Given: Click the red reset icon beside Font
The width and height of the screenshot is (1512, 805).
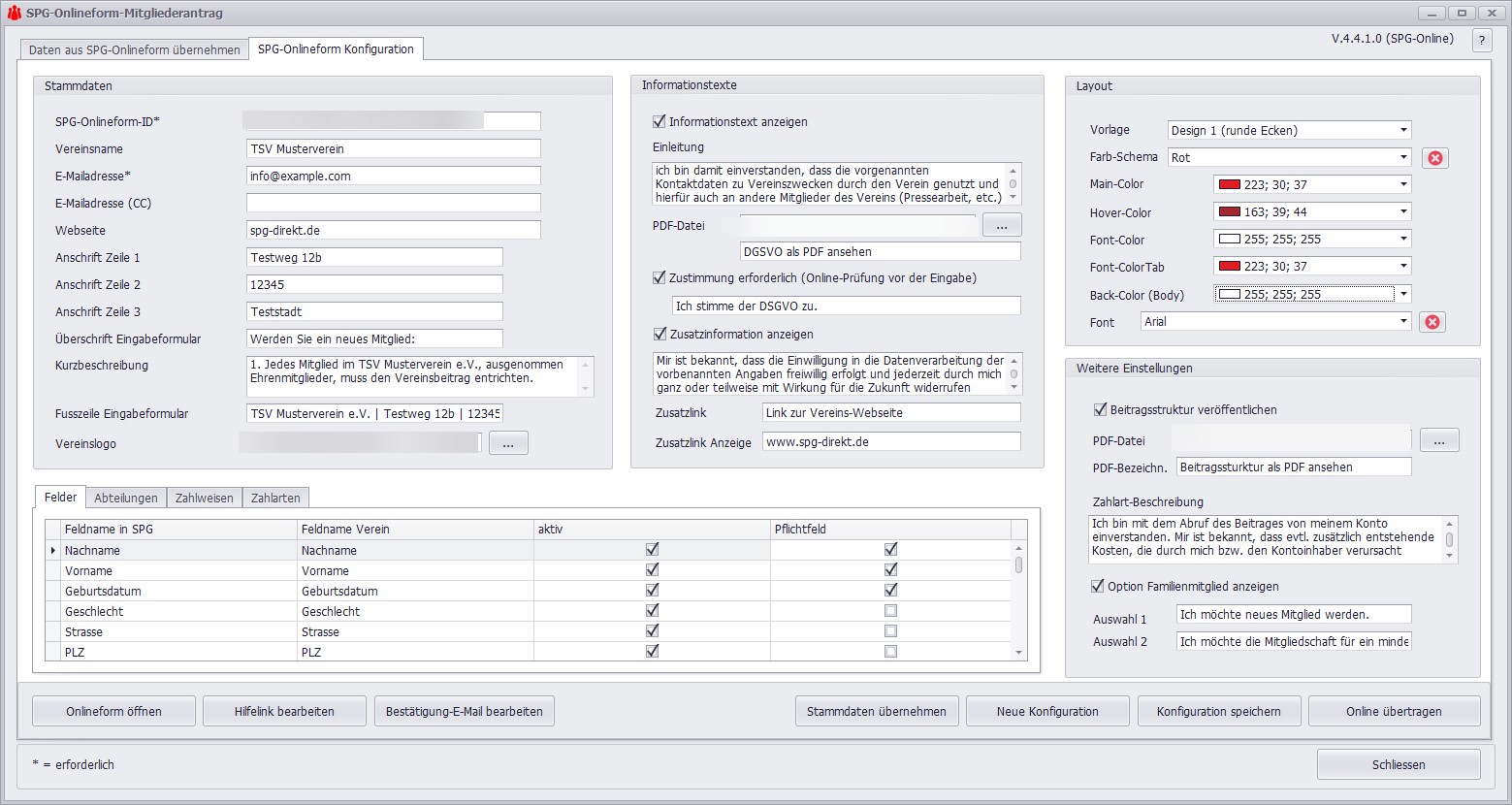Looking at the screenshot, I should pos(1432,322).
